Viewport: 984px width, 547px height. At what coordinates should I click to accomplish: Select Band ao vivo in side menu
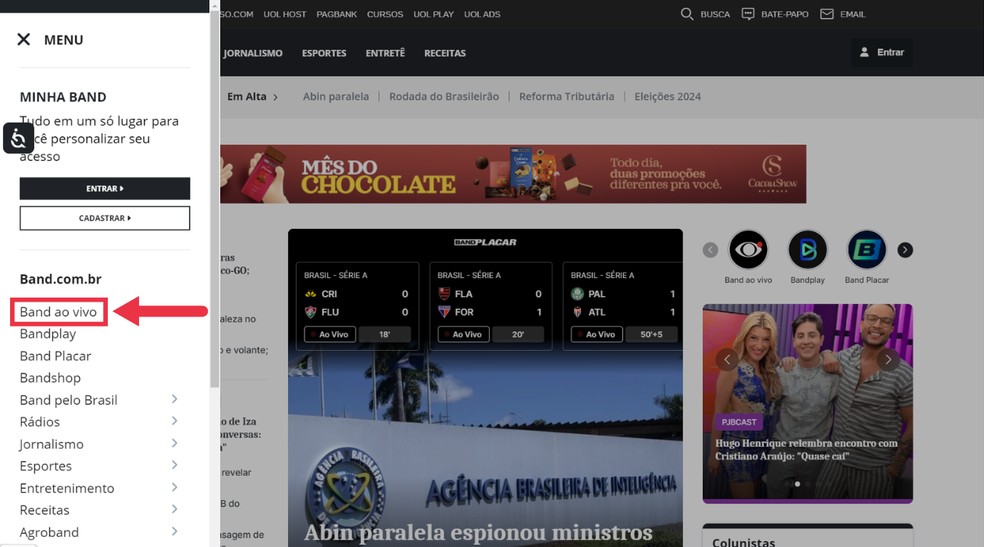pyautogui.click(x=58, y=312)
